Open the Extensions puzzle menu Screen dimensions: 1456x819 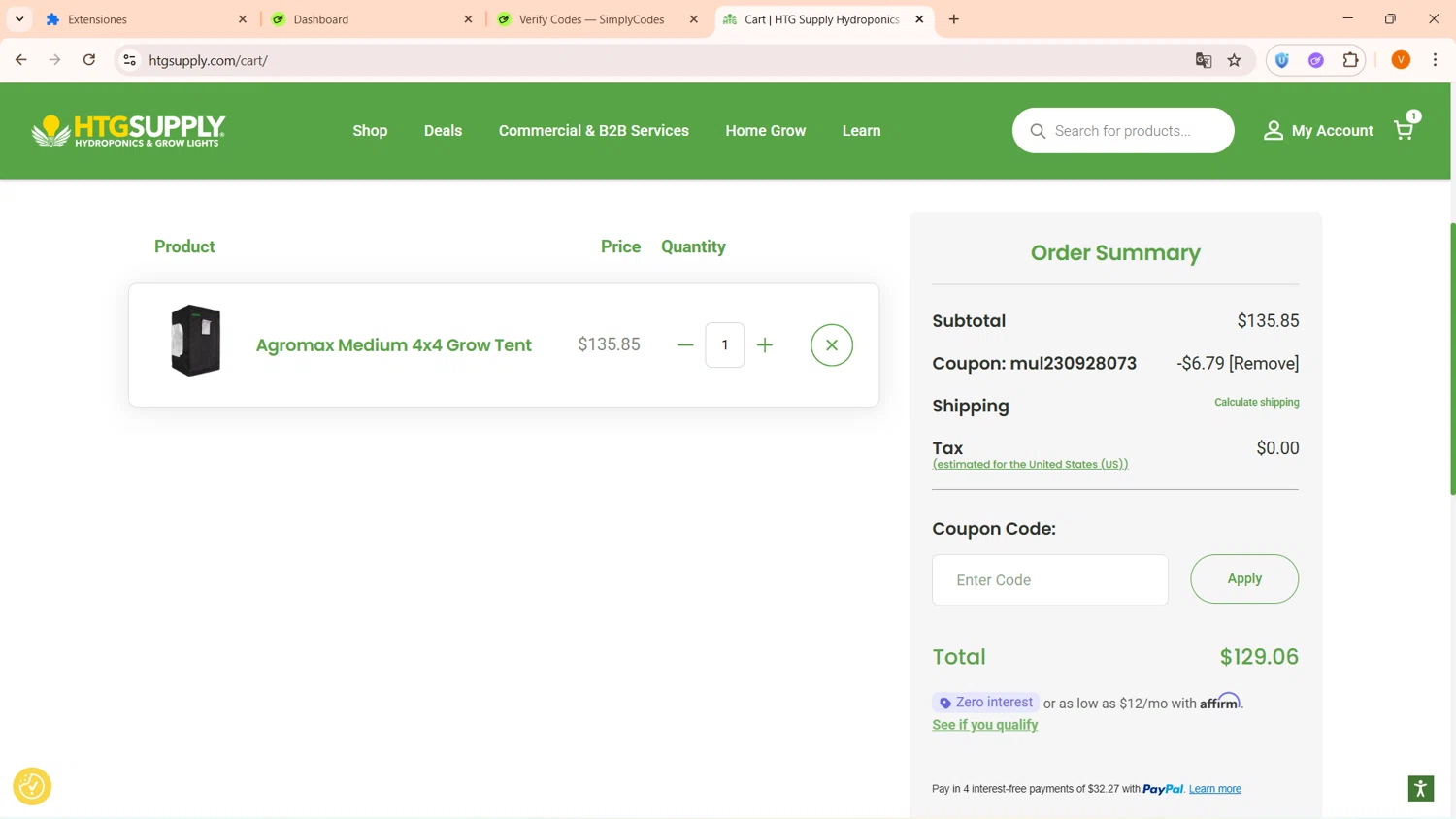click(x=1350, y=60)
